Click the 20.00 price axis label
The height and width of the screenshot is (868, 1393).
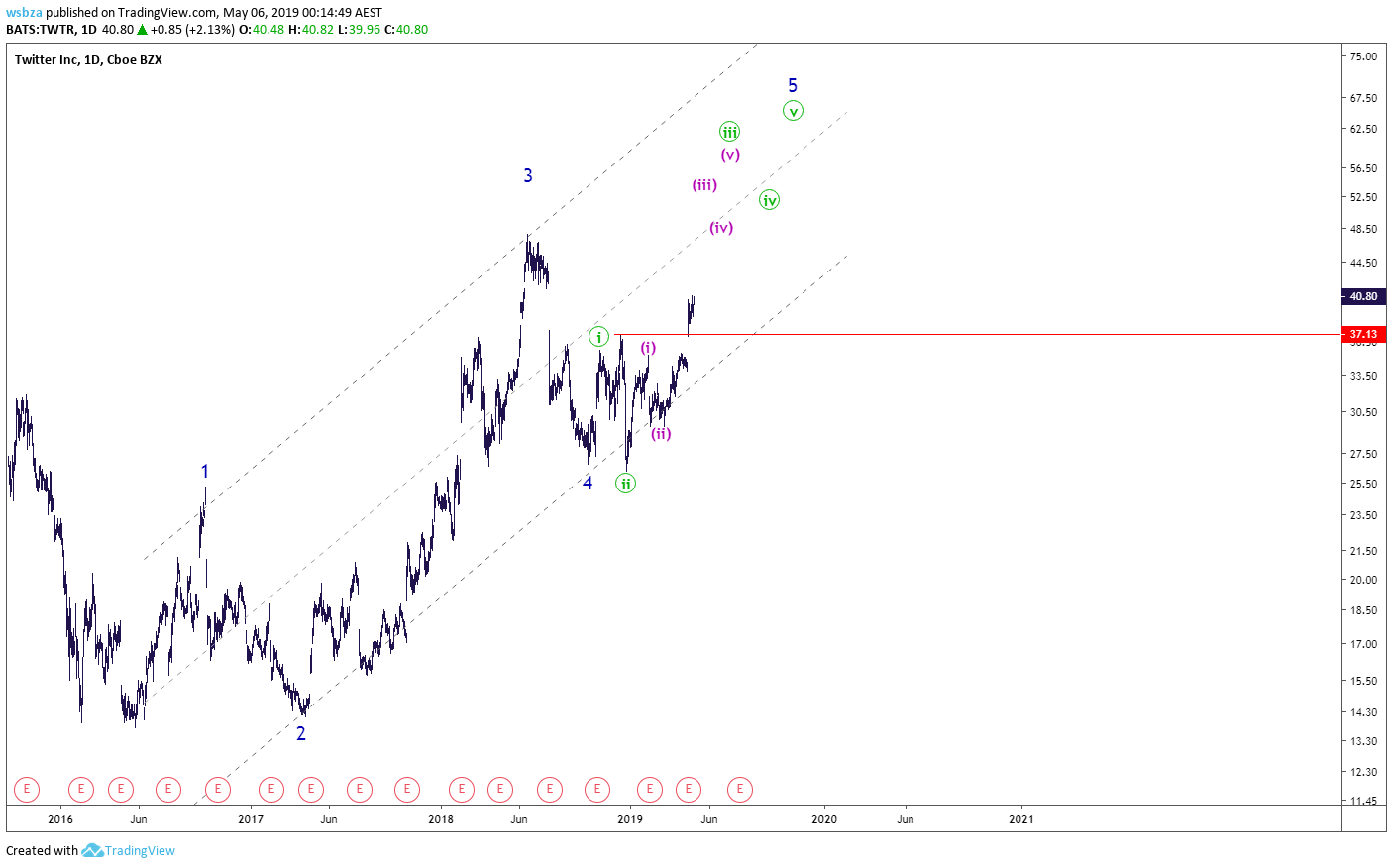tap(1363, 580)
